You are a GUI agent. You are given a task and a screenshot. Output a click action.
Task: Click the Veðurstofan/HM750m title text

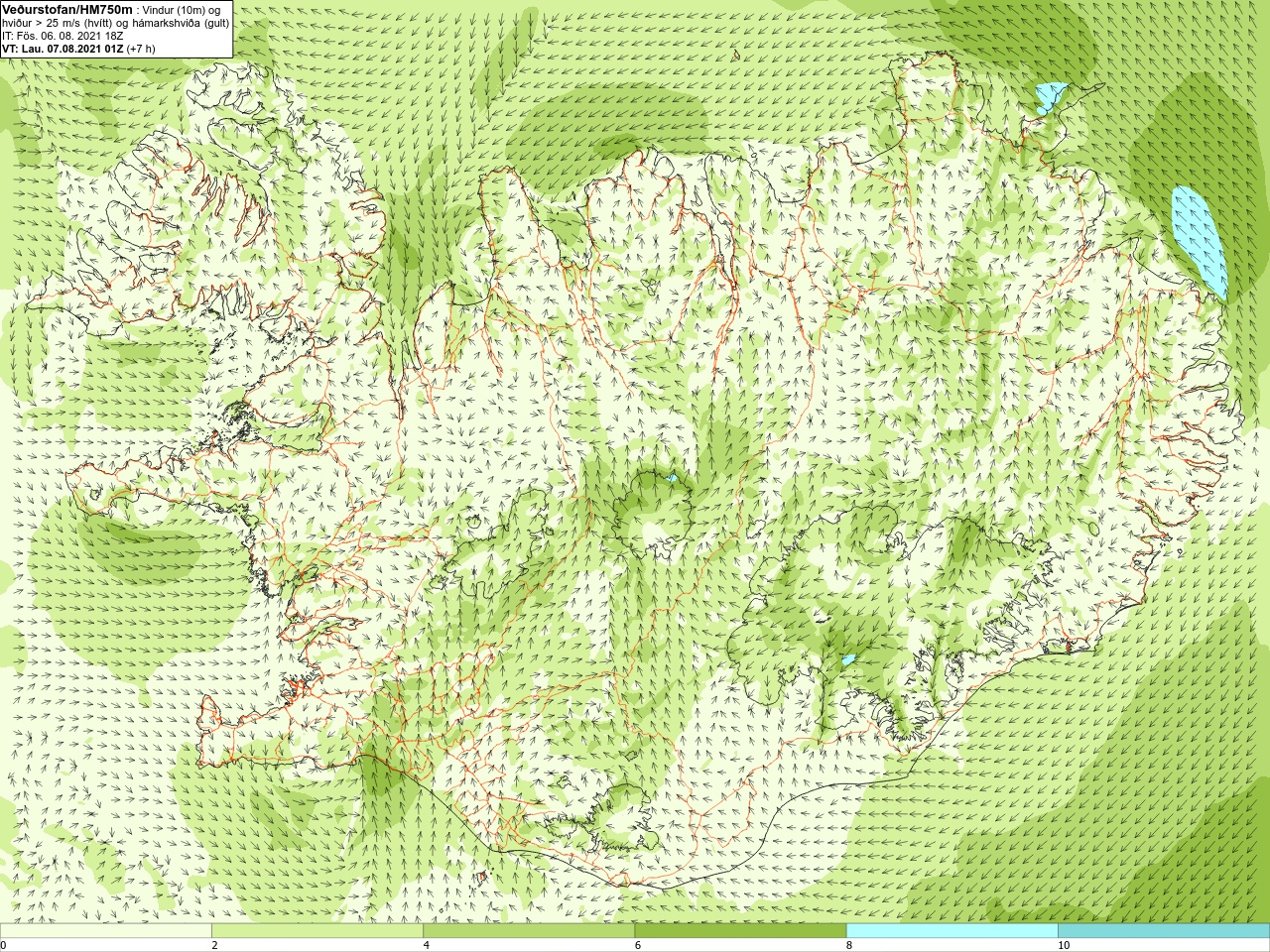[x=66, y=9]
